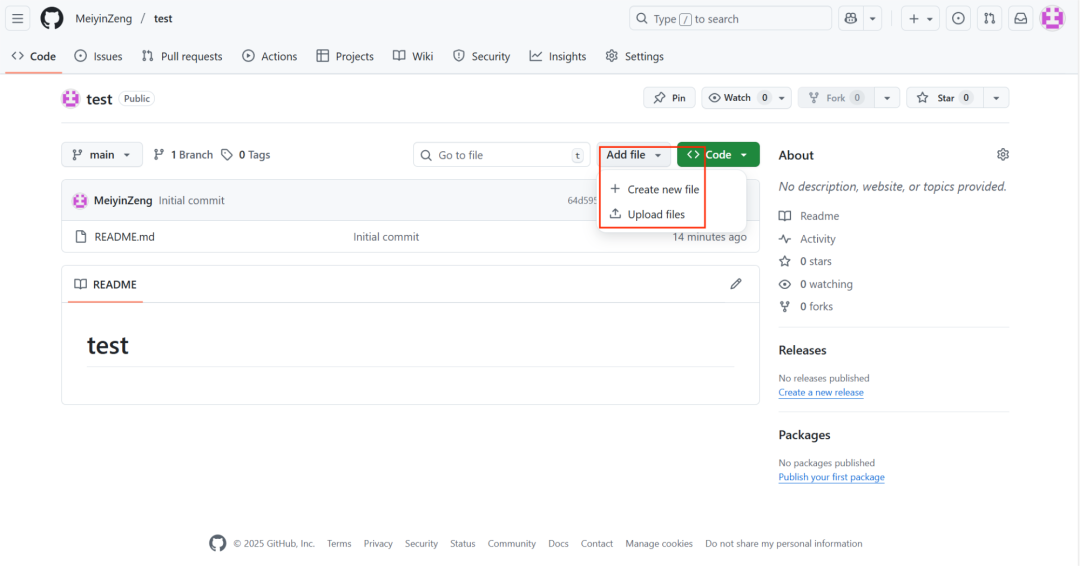
Task: Expand the Star lists dropdown arrow
Action: click(996, 98)
